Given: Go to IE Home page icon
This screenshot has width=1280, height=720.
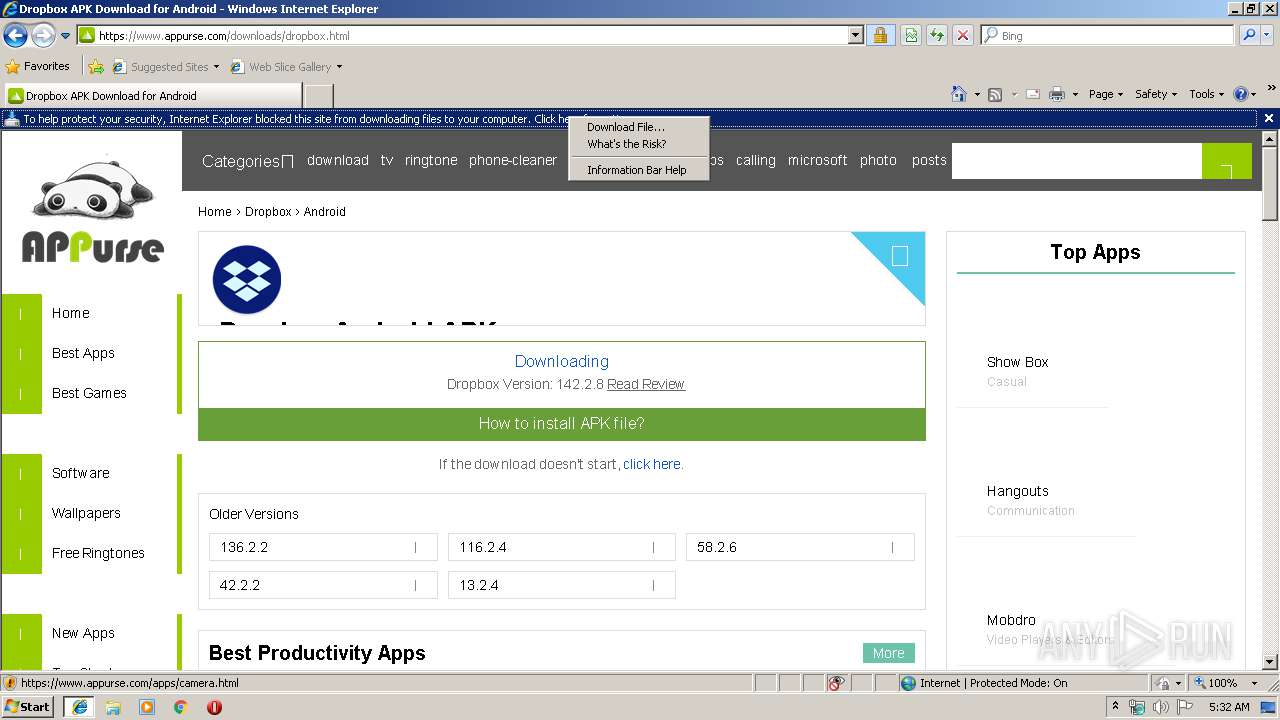Looking at the screenshot, I should [958, 94].
